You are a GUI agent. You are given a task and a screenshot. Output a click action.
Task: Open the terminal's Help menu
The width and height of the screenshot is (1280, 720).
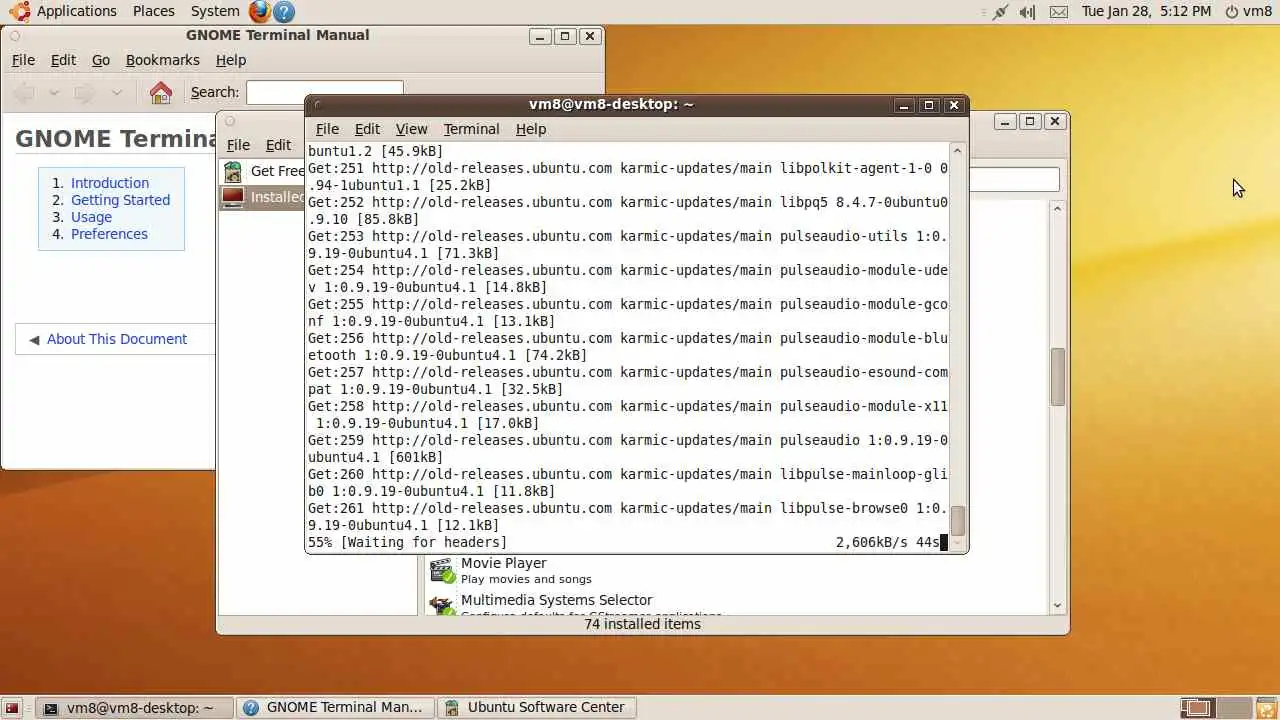(x=531, y=129)
